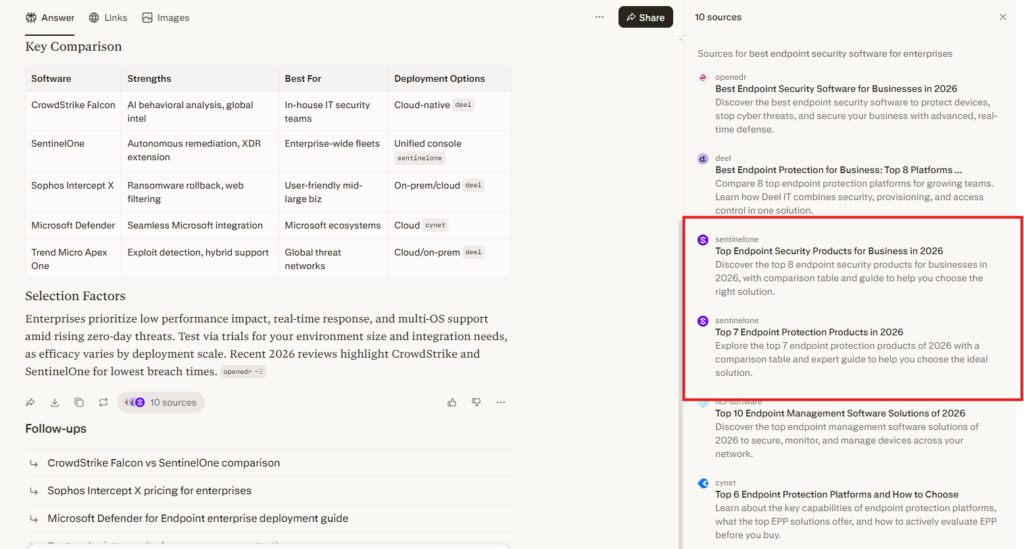Click the openedr citation chip under Selection Factors

(x=243, y=371)
